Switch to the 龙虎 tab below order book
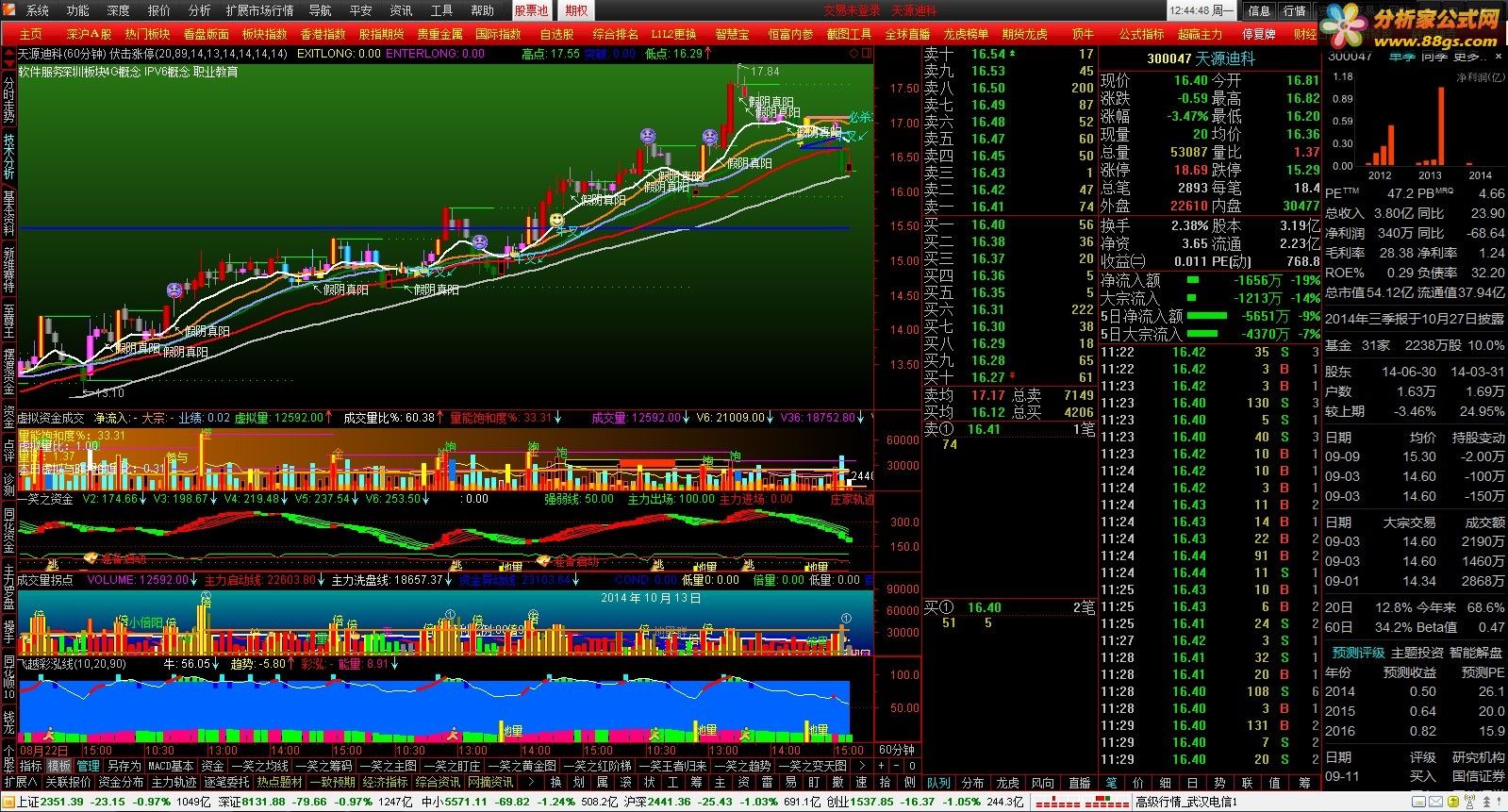1508x812 pixels. [x=1008, y=783]
